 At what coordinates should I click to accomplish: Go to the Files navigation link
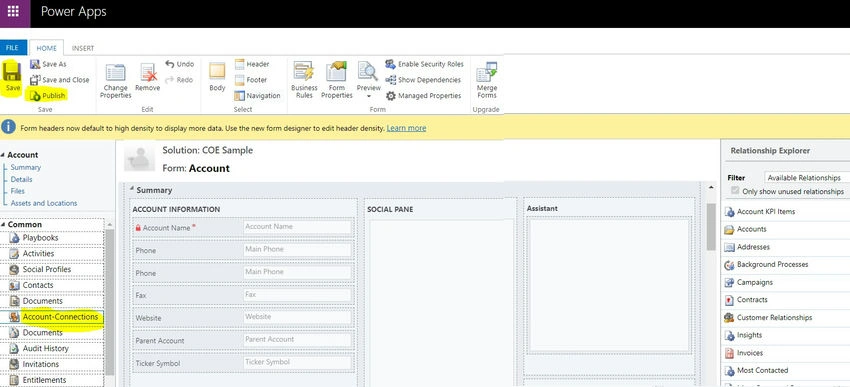(17, 191)
